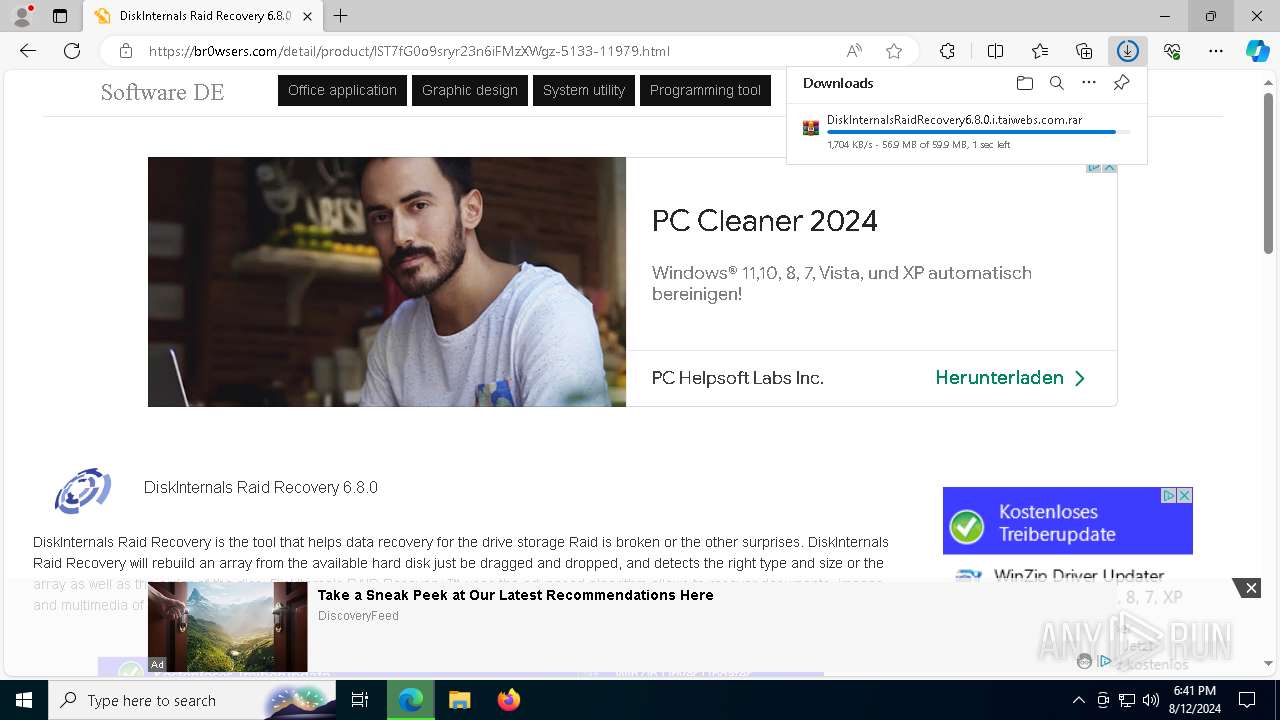
Task: Open File Explorer from taskbar
Action: tap(459, 700)
